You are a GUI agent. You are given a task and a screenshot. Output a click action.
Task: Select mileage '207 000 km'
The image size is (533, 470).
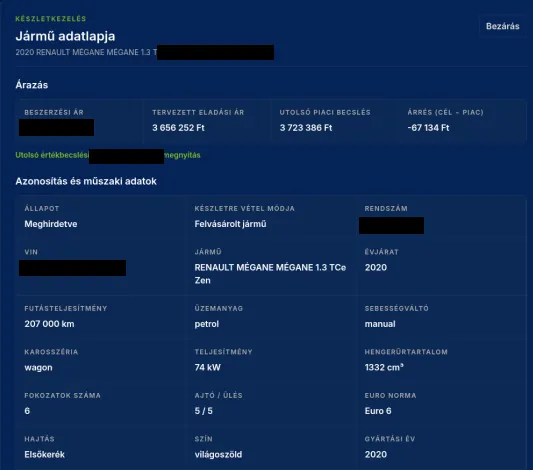49,324
